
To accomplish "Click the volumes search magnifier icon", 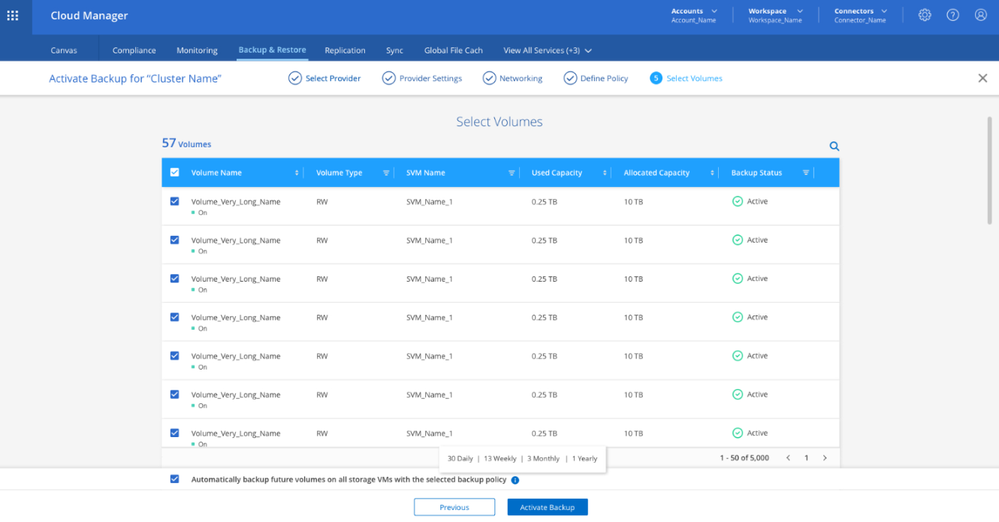I will point(834,146).
